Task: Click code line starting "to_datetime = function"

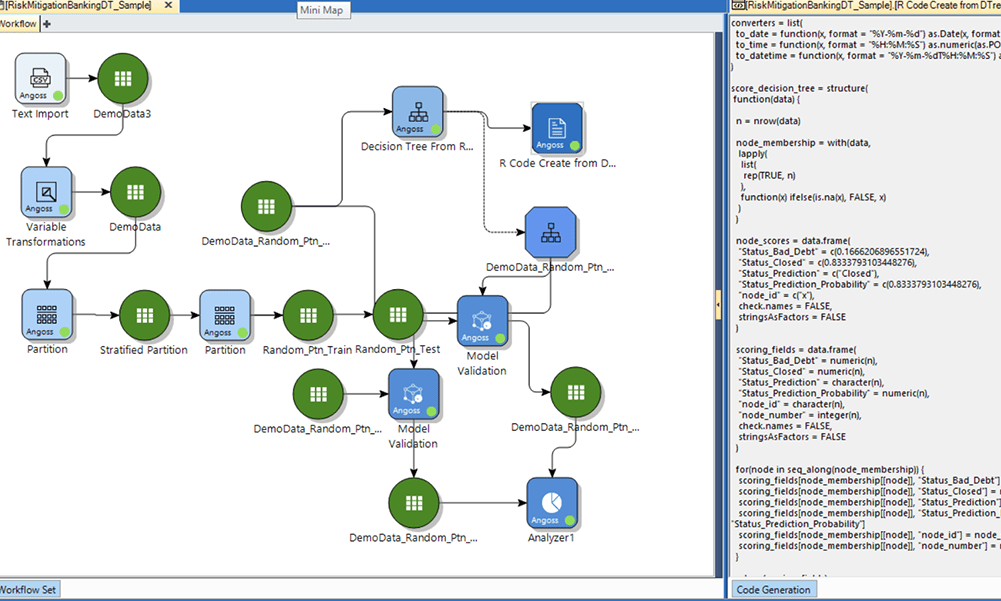Action: click(868, 56)
